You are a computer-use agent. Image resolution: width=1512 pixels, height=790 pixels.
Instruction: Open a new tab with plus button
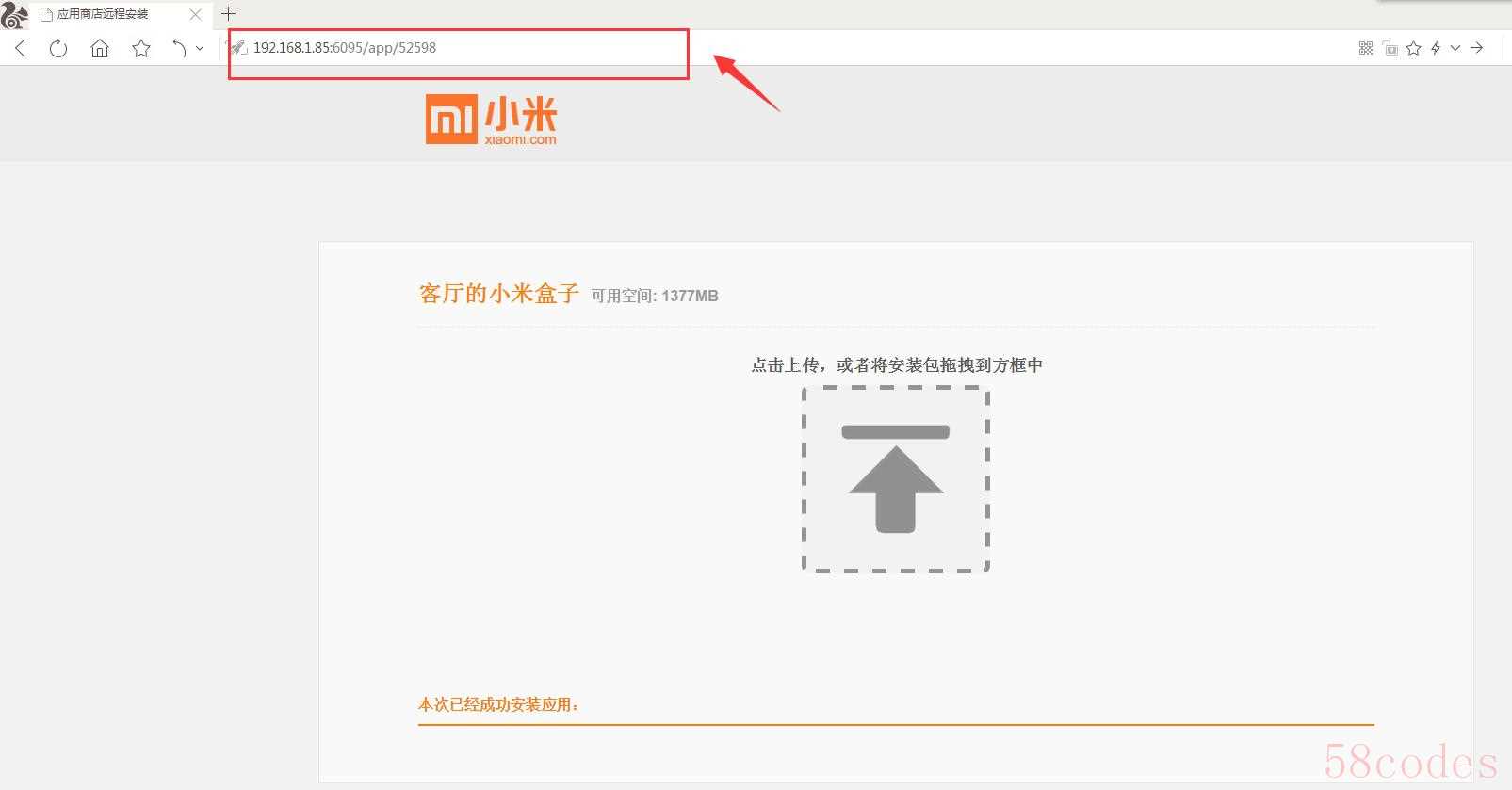coord(228,14)
